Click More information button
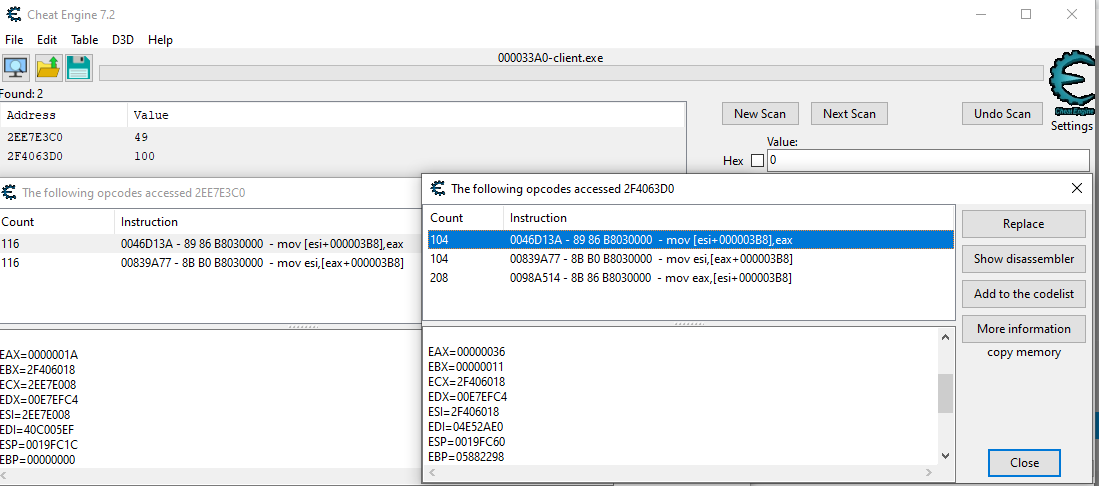Viewport: 1099px width, 486px height. tap(1023, 328)
